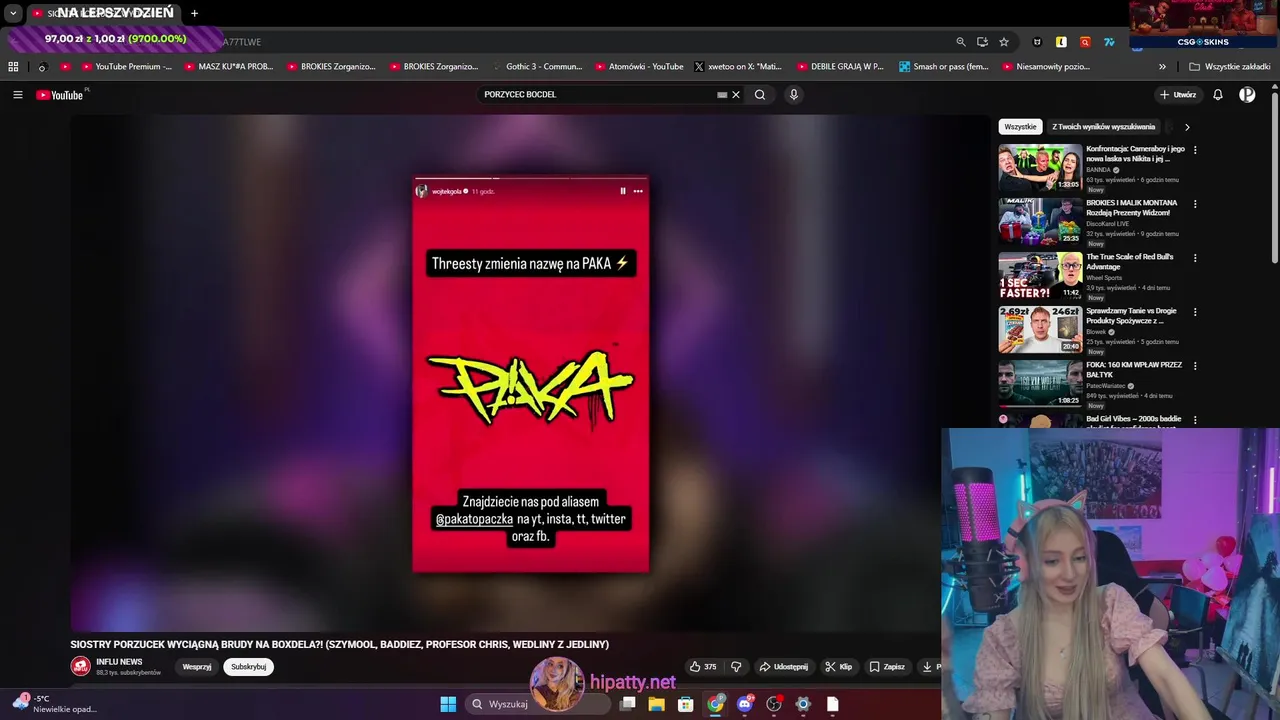Image resolution: width=1280 pixels, height=720 pixels.
Task: Select the Z Twoich wyników wyszukiwania chip
Action: 1103,127
